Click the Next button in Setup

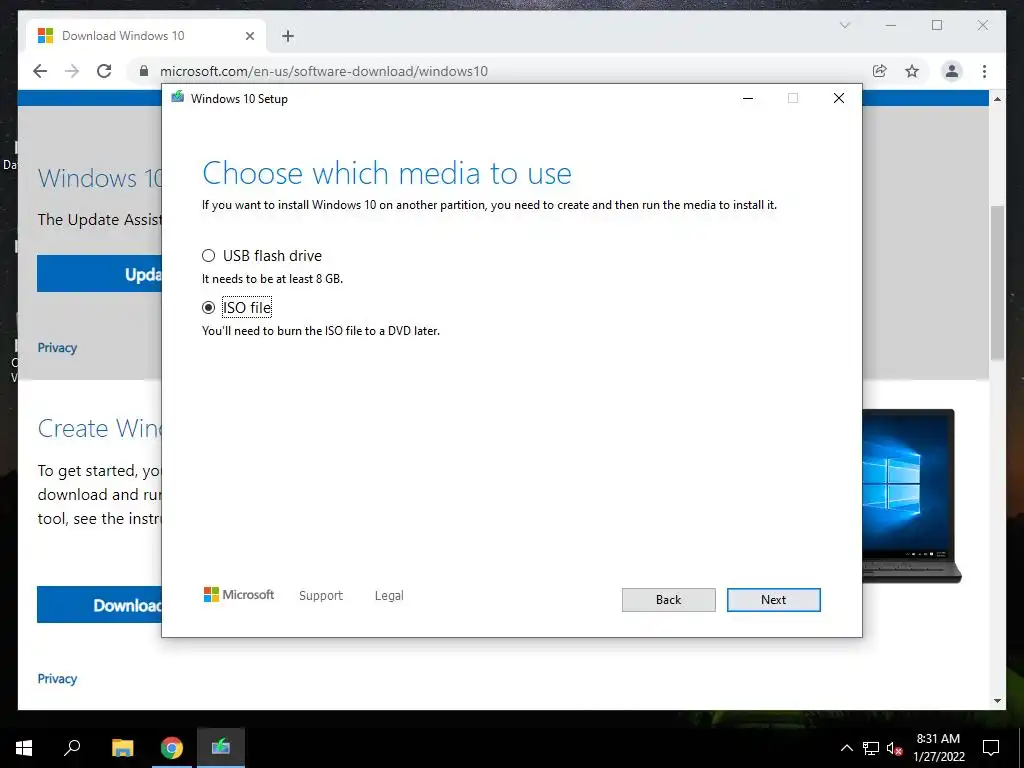[773, 600]
